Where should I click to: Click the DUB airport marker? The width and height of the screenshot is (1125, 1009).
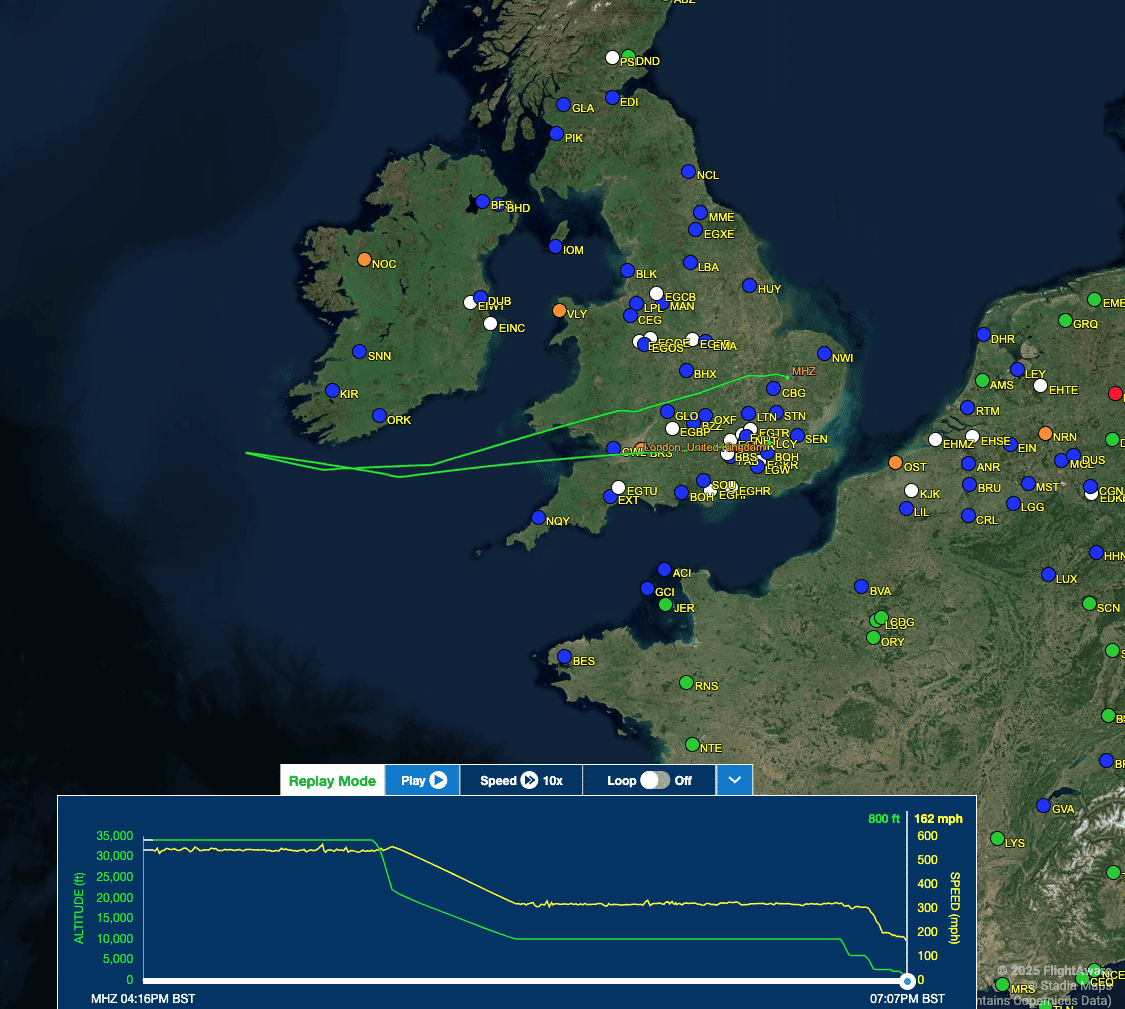tap(480, 298)
